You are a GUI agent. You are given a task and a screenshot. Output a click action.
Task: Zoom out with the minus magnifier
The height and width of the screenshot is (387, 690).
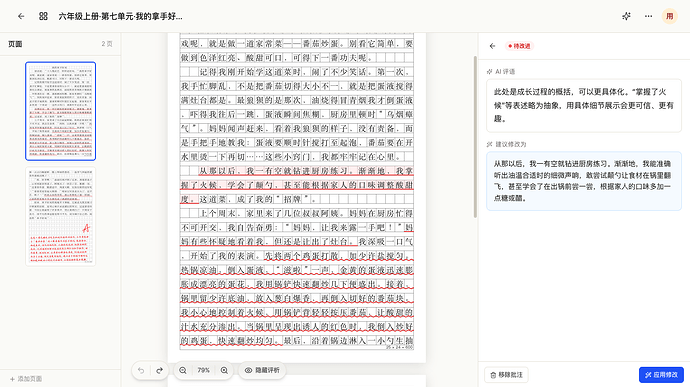183,370
